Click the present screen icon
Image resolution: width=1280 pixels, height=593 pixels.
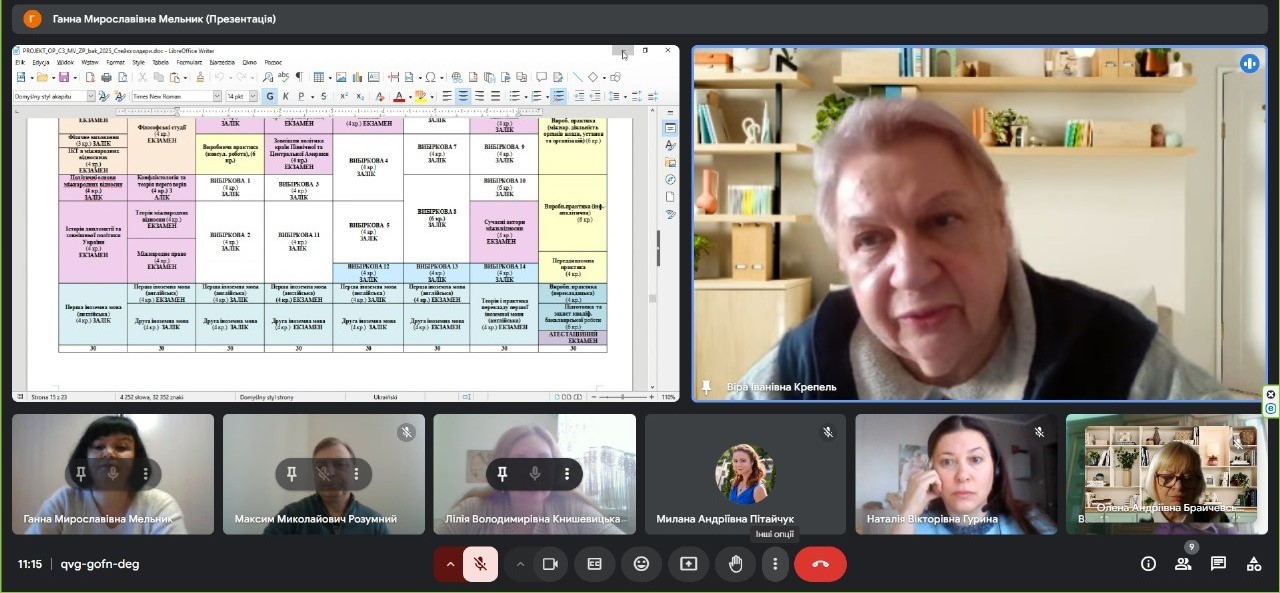688,564
